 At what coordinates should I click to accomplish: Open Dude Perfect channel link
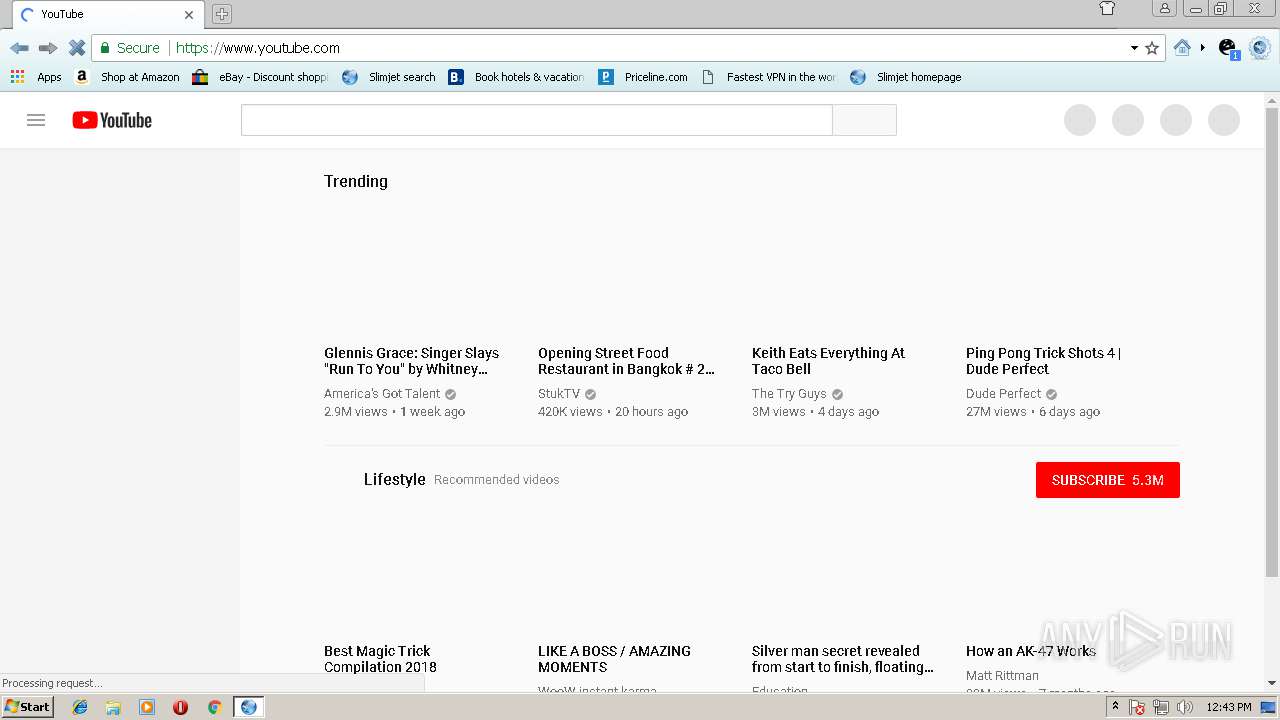click(x=1004, y=394)
